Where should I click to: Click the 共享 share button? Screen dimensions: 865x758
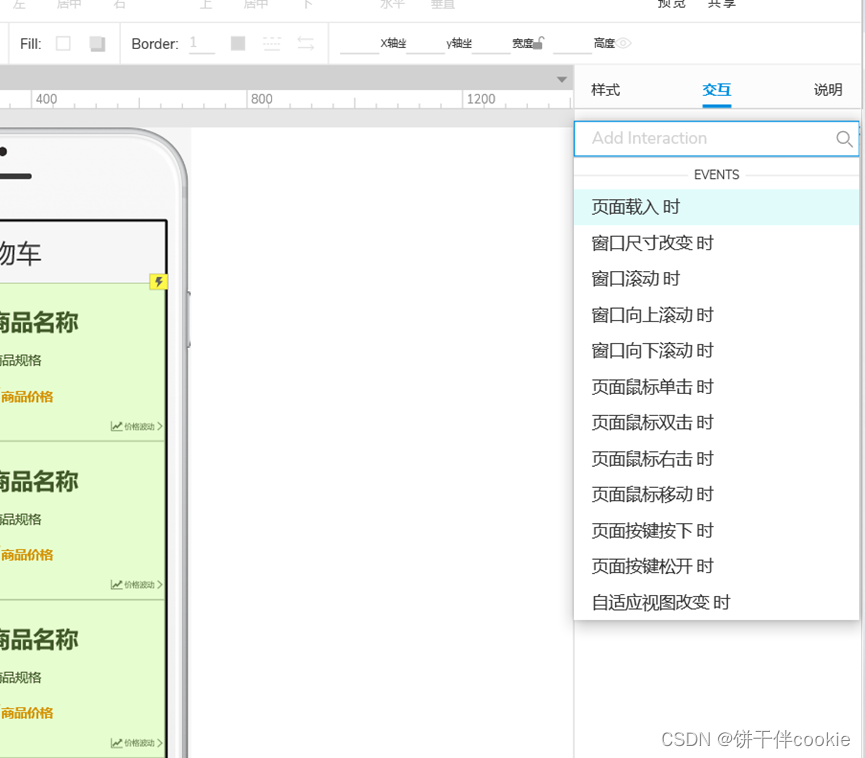tap(722, 4)
